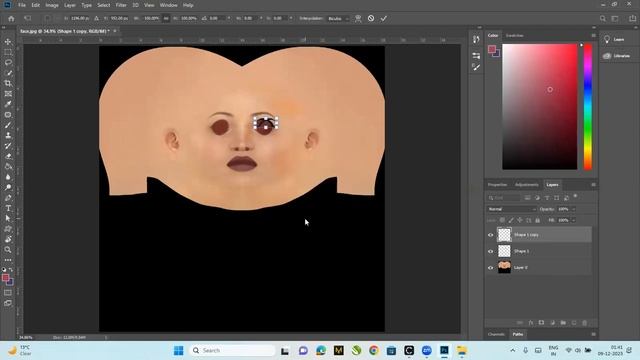Click the Home icon in options bar

tap(11, 18)
